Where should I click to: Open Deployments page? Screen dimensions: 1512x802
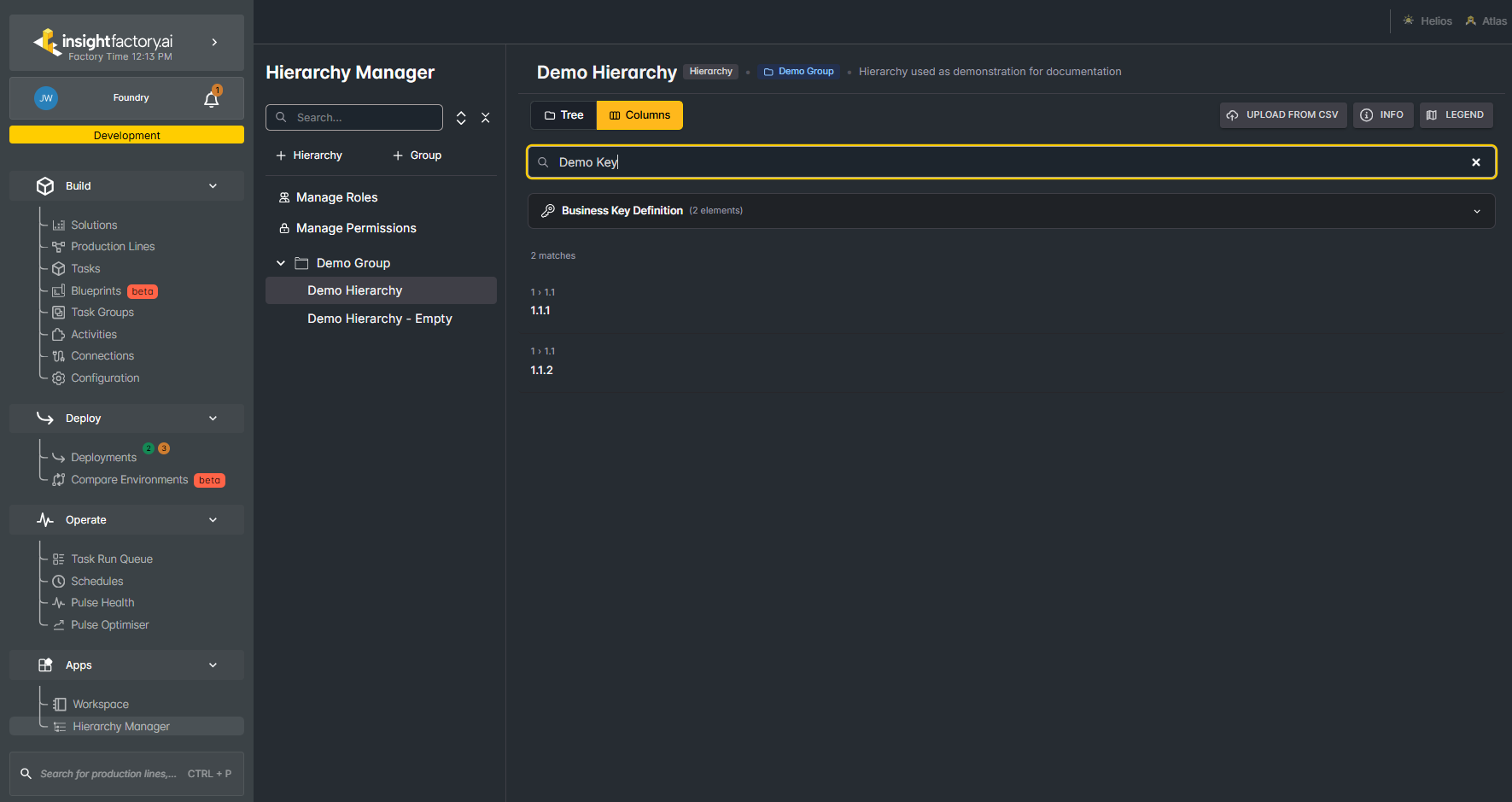(x=103, y=458)
